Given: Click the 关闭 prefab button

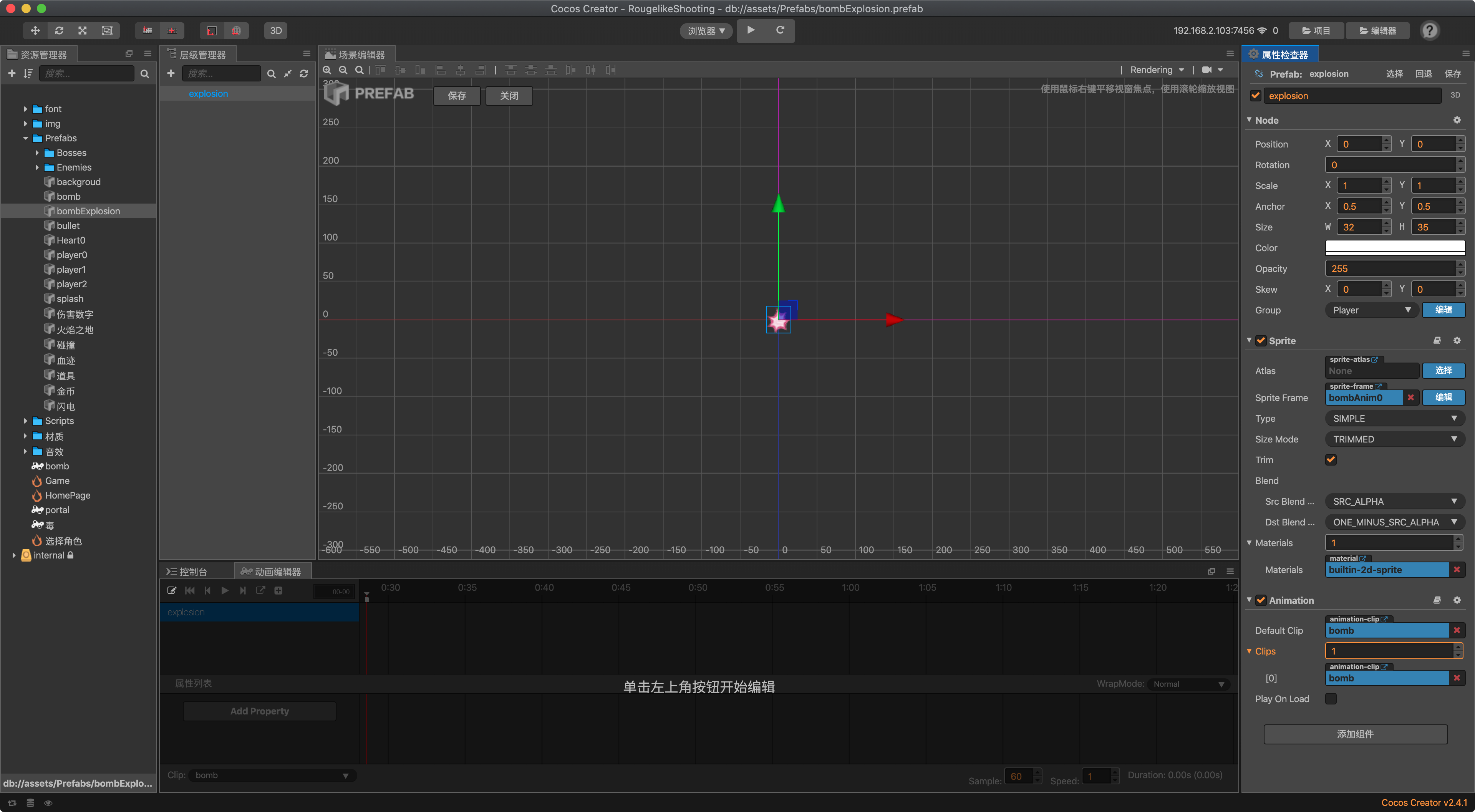Looking at the screenshot, I should click(x=509, y=96).
